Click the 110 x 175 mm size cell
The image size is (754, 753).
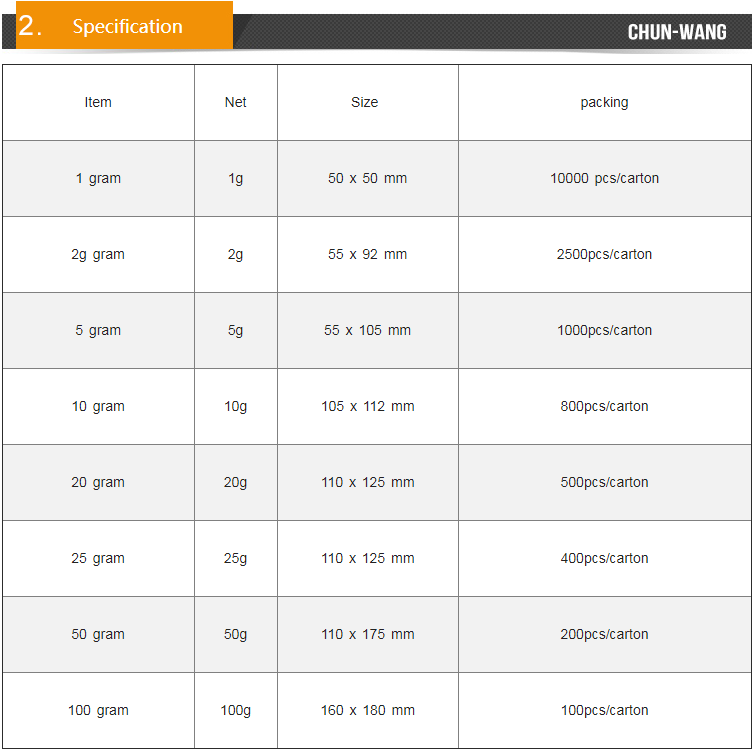point(367,634)
